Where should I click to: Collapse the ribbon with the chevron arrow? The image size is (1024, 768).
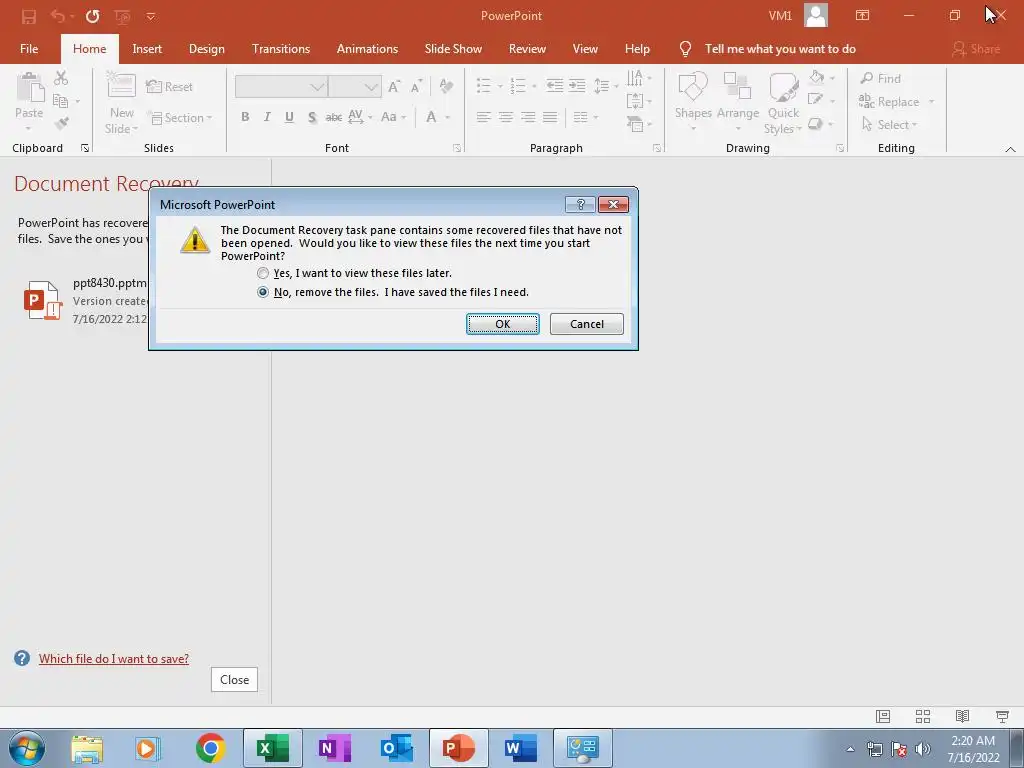(x=1010, y=149)
